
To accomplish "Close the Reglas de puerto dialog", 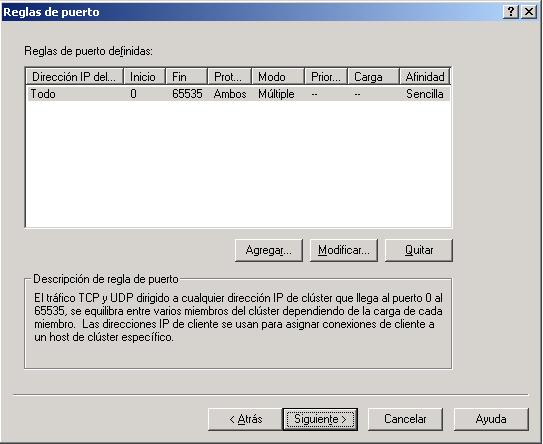I will (x=529, y=12).
